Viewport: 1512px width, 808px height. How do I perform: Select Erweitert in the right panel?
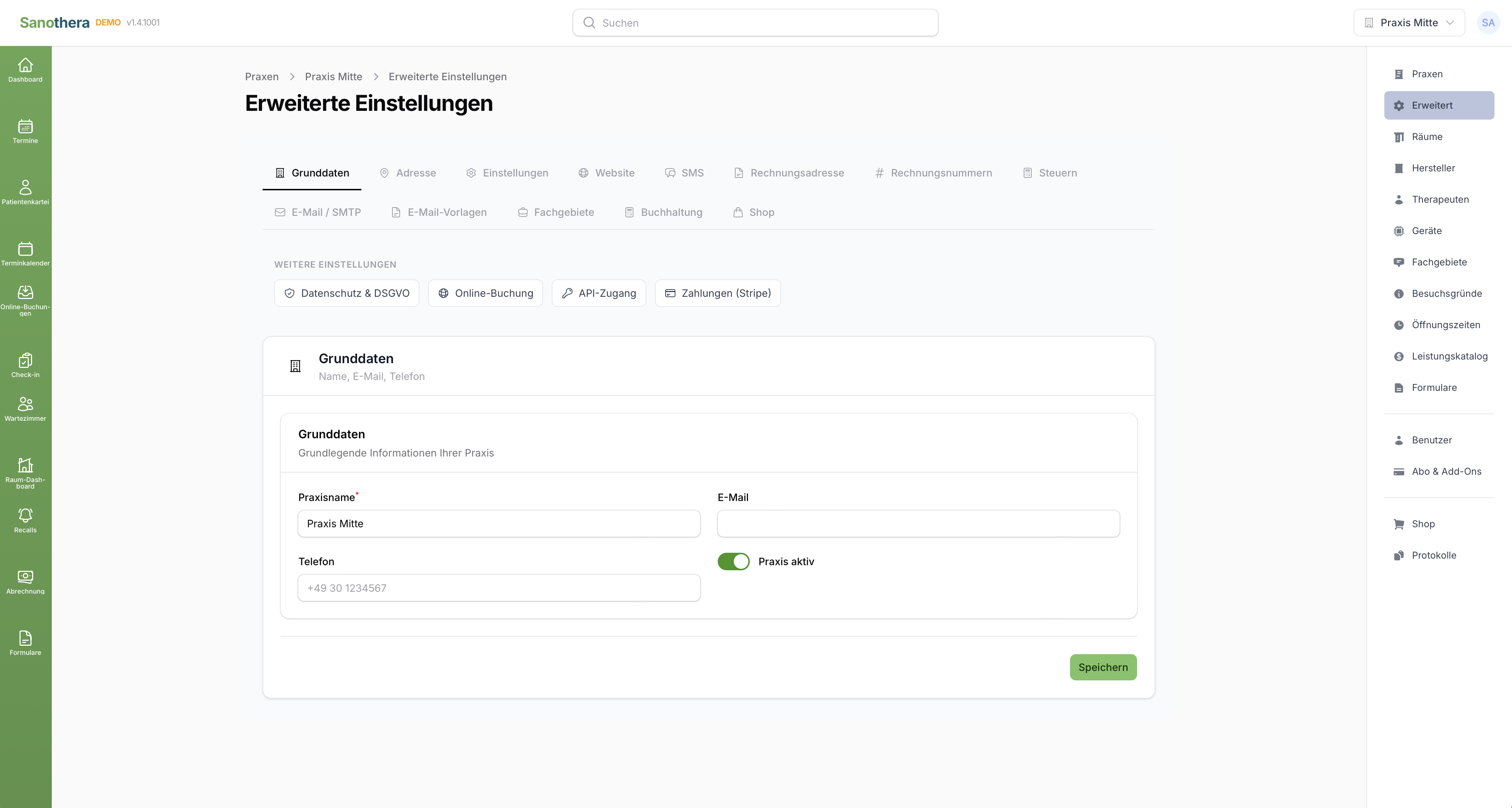1439,106
